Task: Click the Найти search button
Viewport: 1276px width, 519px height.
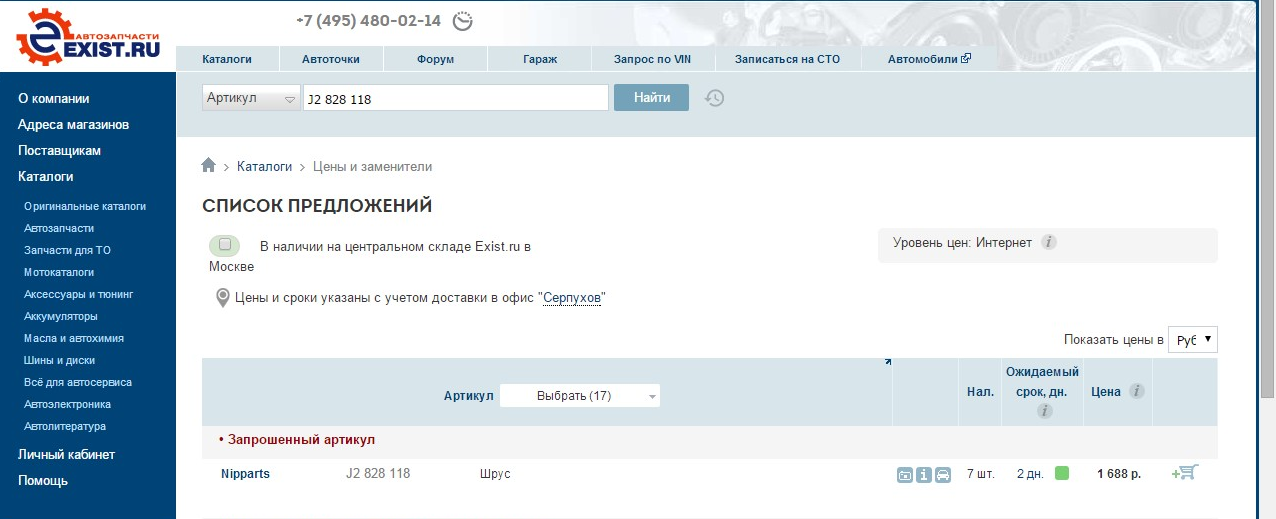Action: tap(651, 97)
